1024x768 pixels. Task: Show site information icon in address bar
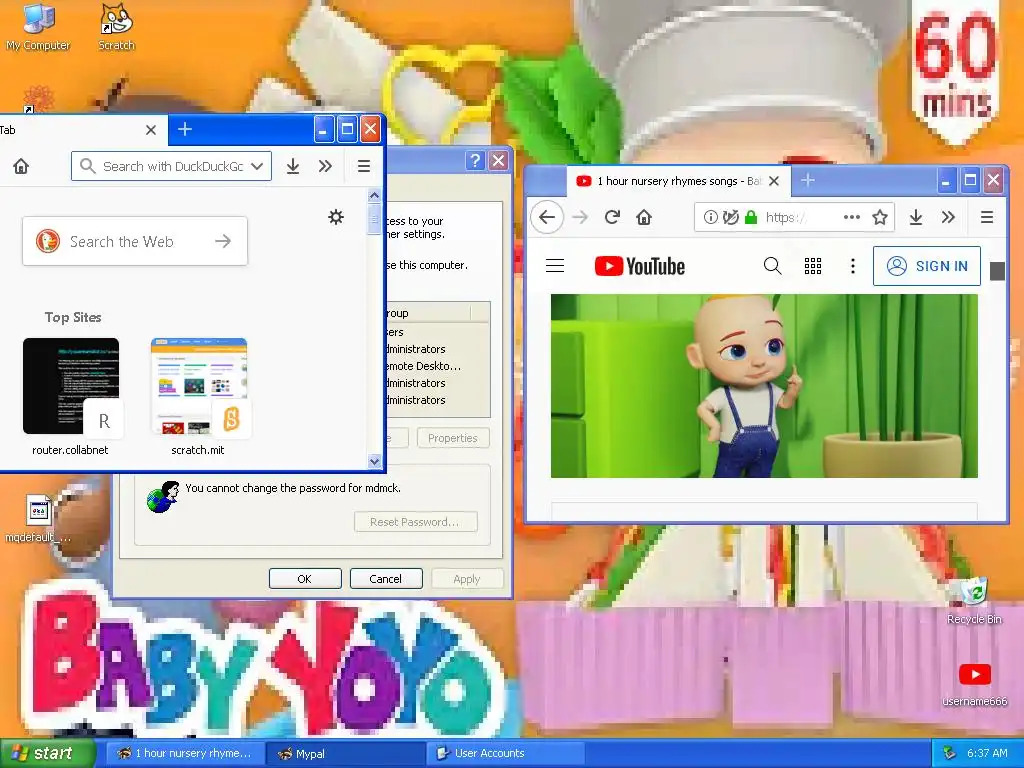(x=711, y=217)
